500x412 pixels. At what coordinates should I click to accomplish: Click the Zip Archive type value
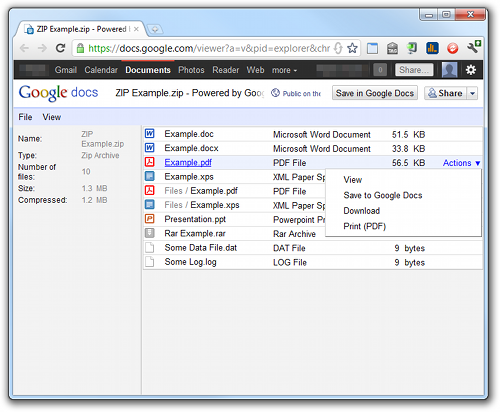pos(100,155)
